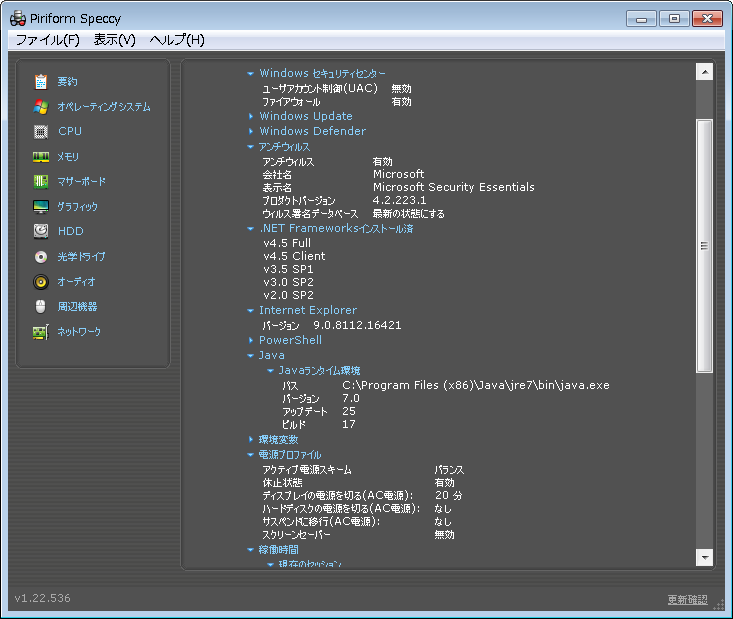Select the v4.5 Client row
Viewport: 733px width, 619px height.
point(294,256)
